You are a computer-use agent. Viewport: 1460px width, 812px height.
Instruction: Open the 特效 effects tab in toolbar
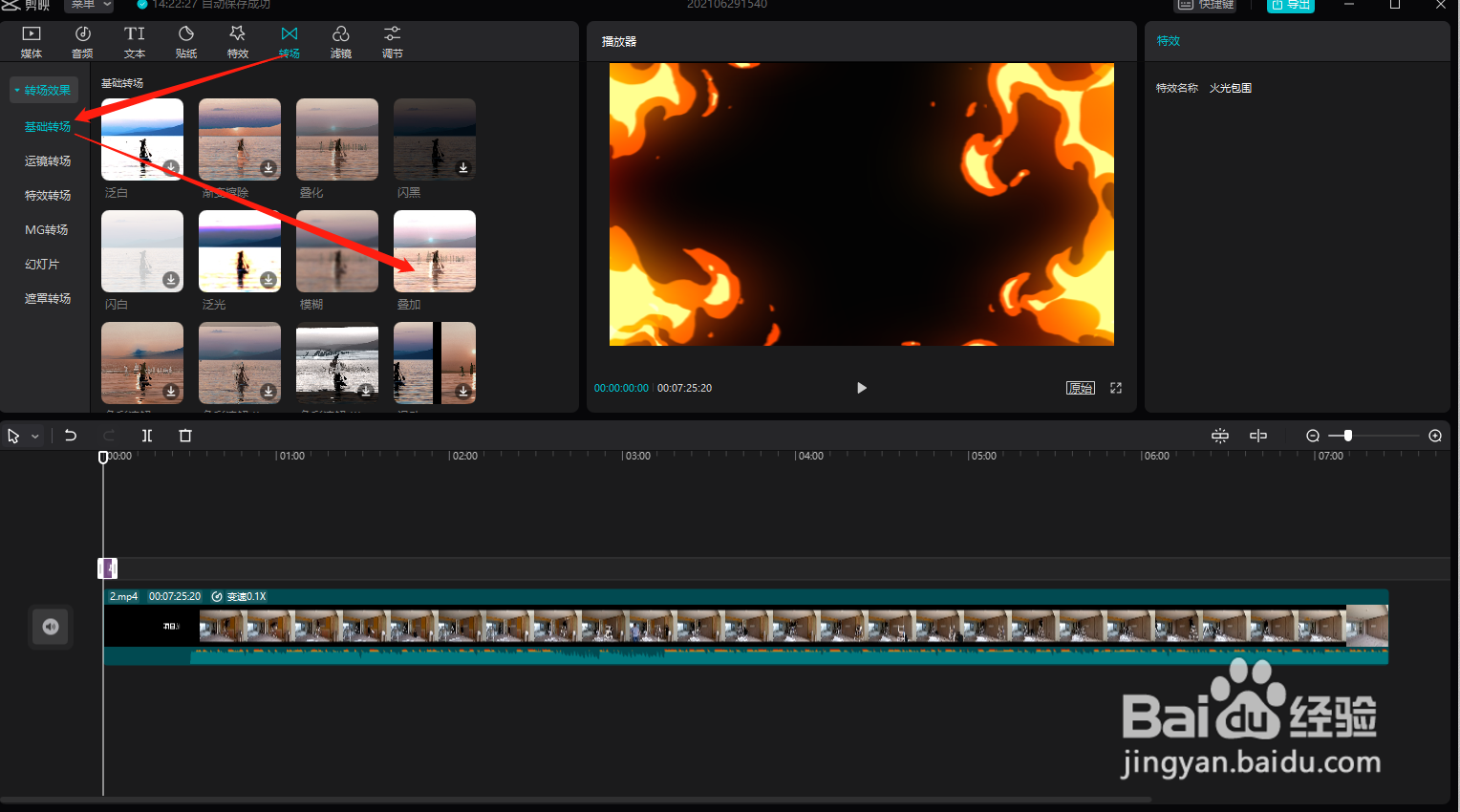[238, 42]
